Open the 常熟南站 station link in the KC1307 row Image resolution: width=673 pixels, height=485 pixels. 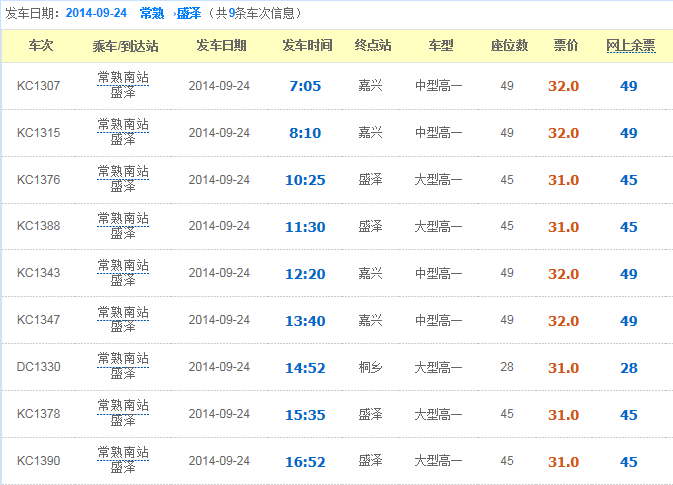point(123,78)
